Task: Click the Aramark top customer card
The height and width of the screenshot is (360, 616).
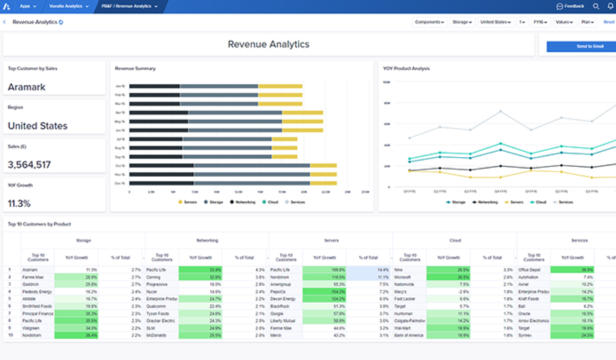Action: (54, 78)
